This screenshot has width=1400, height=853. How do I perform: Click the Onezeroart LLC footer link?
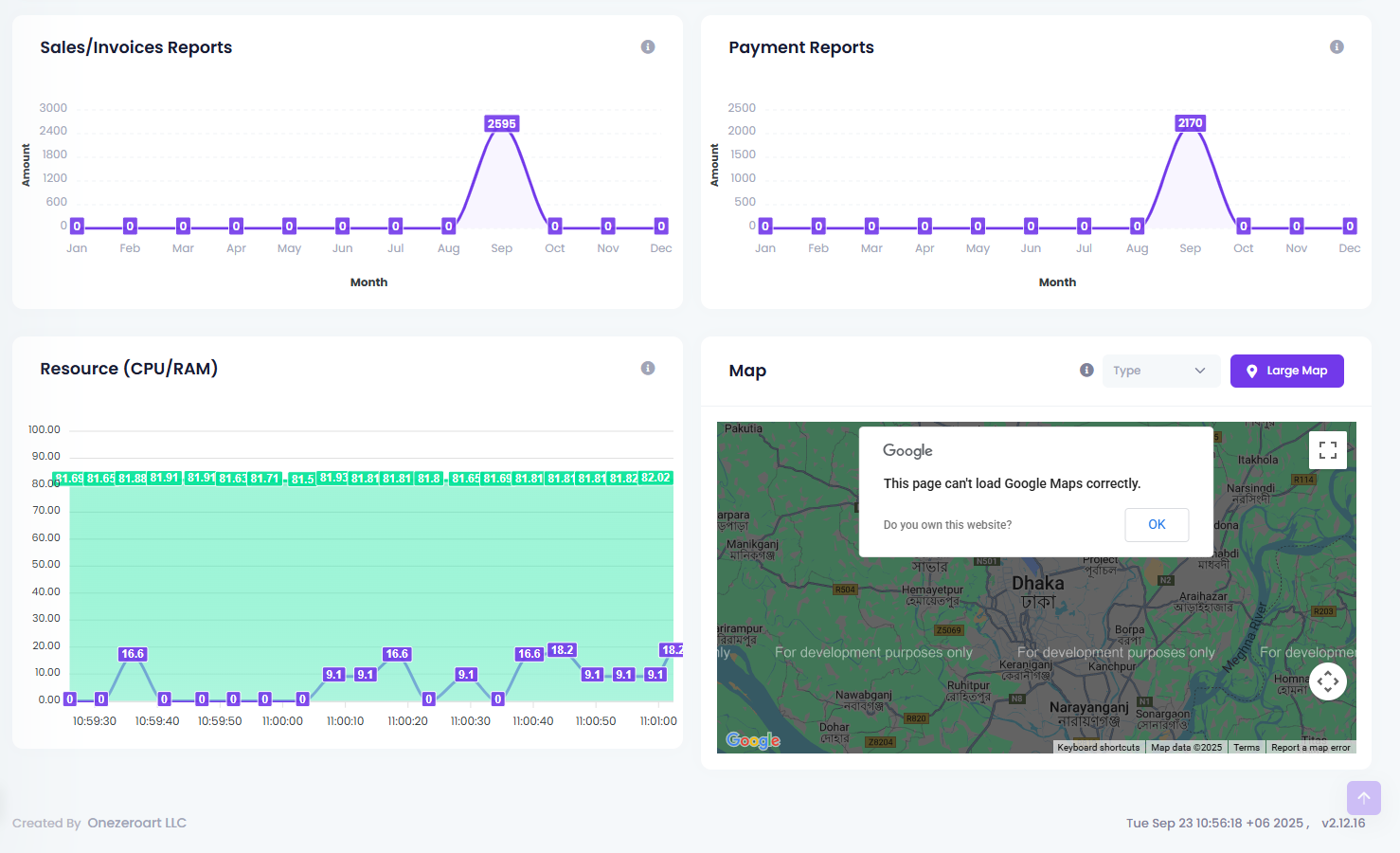[137, 823]
